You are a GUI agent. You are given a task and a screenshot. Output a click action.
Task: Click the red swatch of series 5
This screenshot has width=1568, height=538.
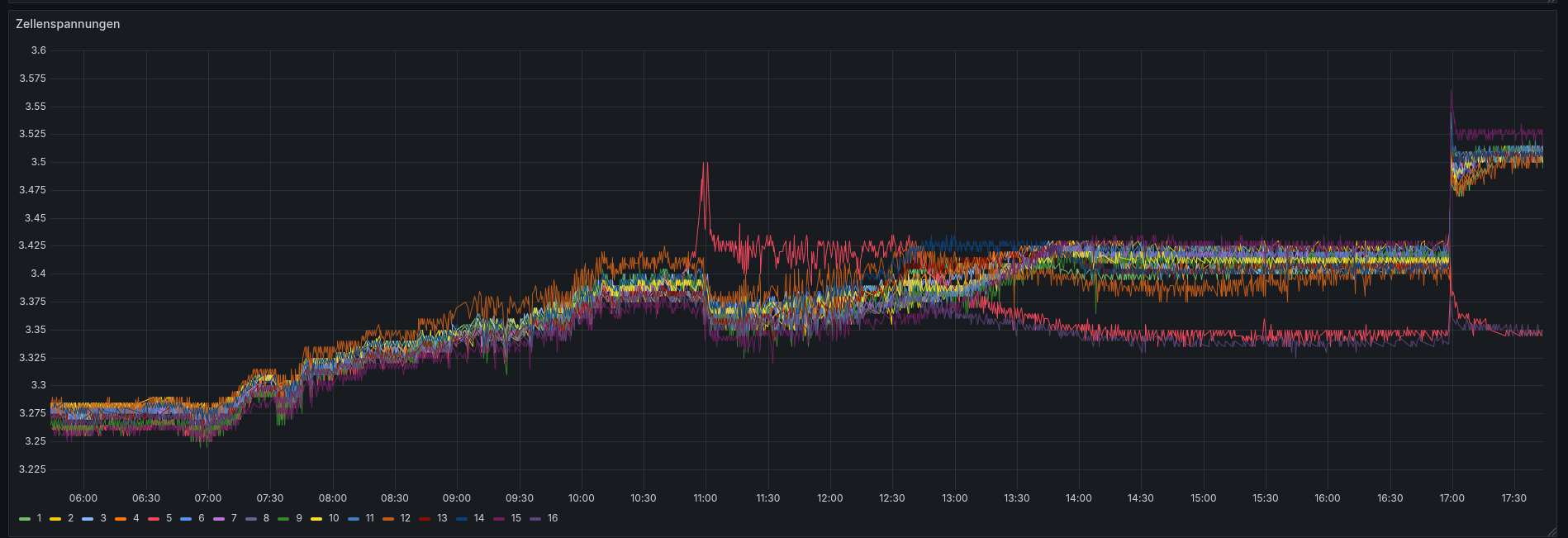(154, 519)
